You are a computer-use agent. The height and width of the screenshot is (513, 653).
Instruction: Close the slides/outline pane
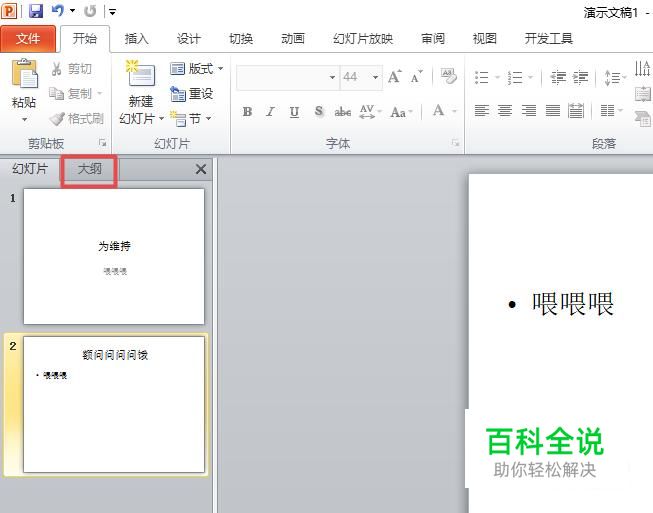click(x=201, y=169)
